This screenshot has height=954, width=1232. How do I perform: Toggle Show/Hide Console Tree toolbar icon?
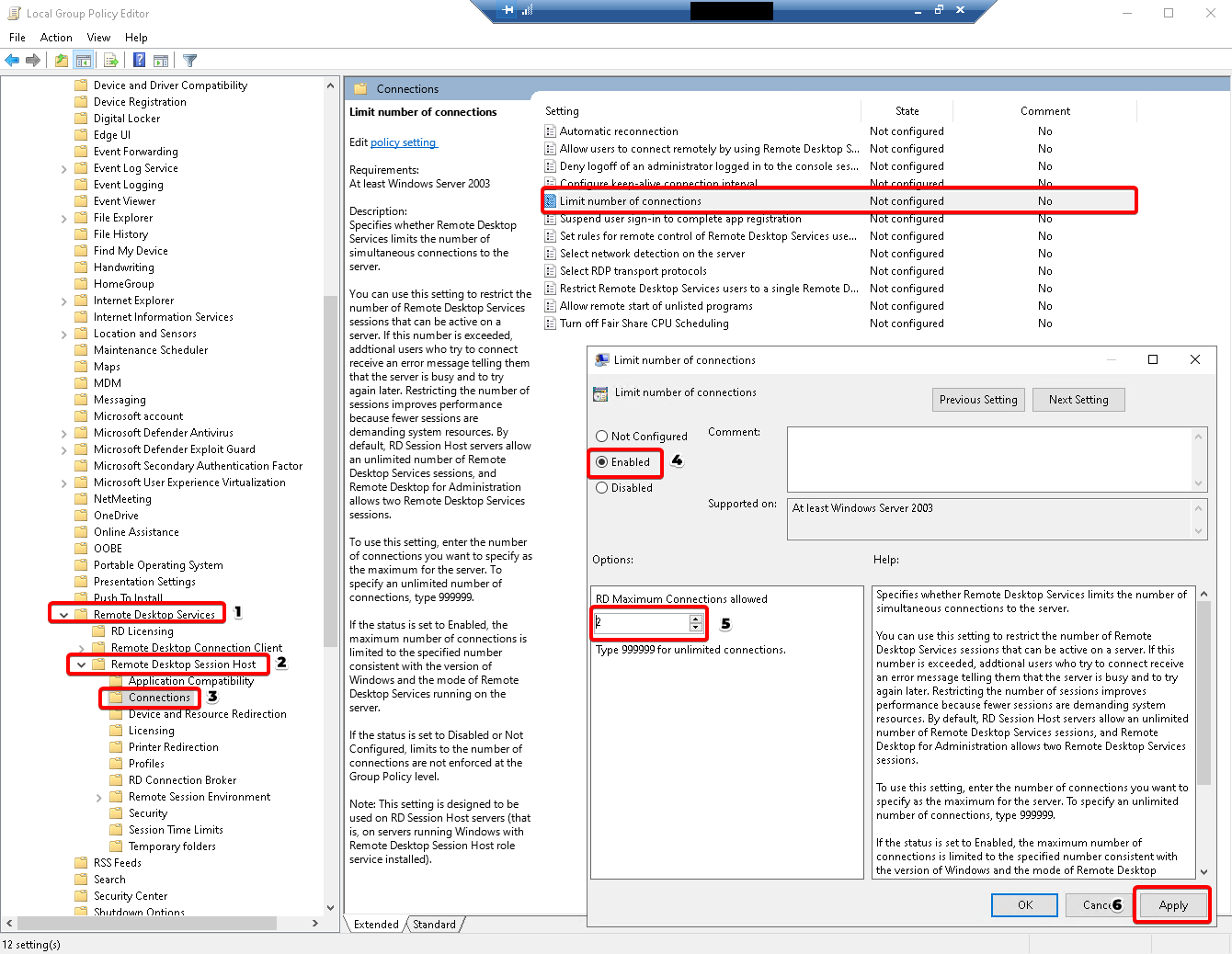point(84,61)
